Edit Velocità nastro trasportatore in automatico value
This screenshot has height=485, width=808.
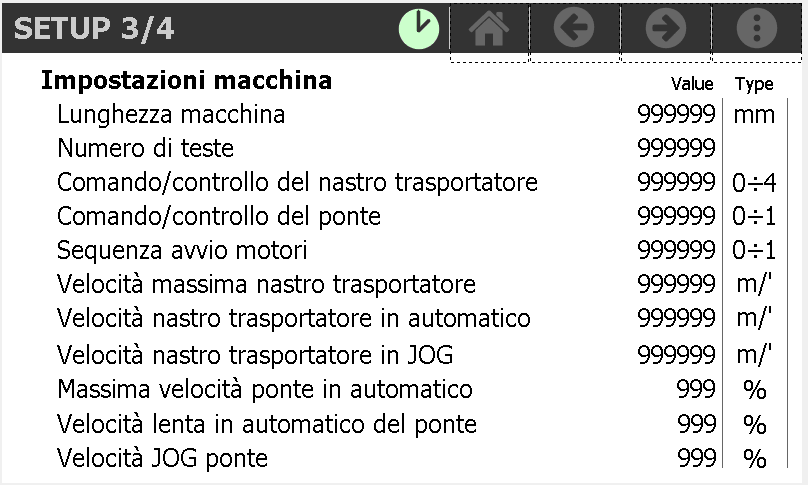676,319
